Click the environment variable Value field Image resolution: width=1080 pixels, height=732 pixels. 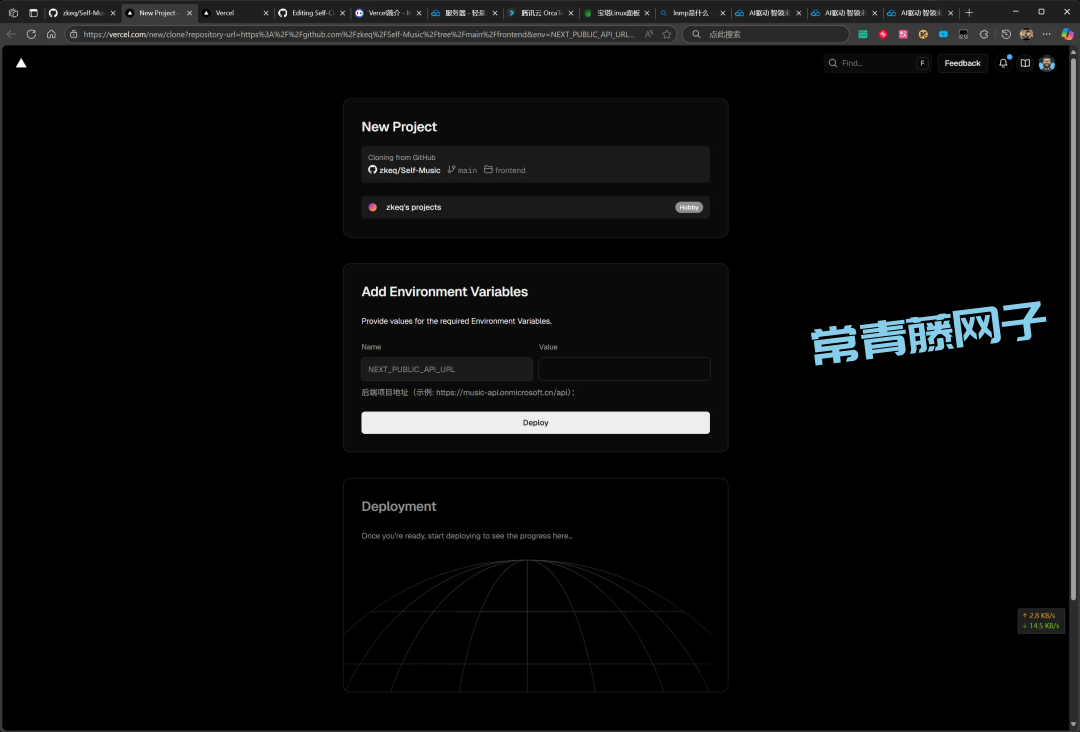(624, 369)
